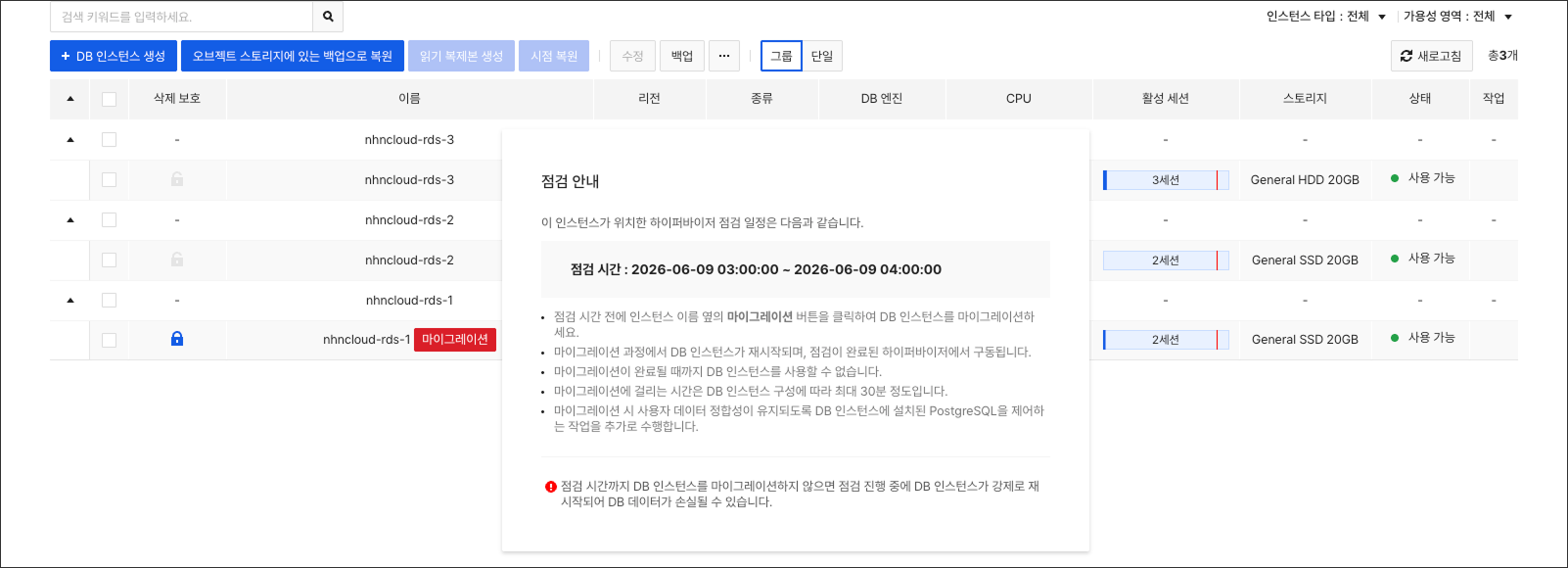Check the nhncloud-rds-1 group checkbox
This screenshot has height=568, width=1568.
click(109, 301)
